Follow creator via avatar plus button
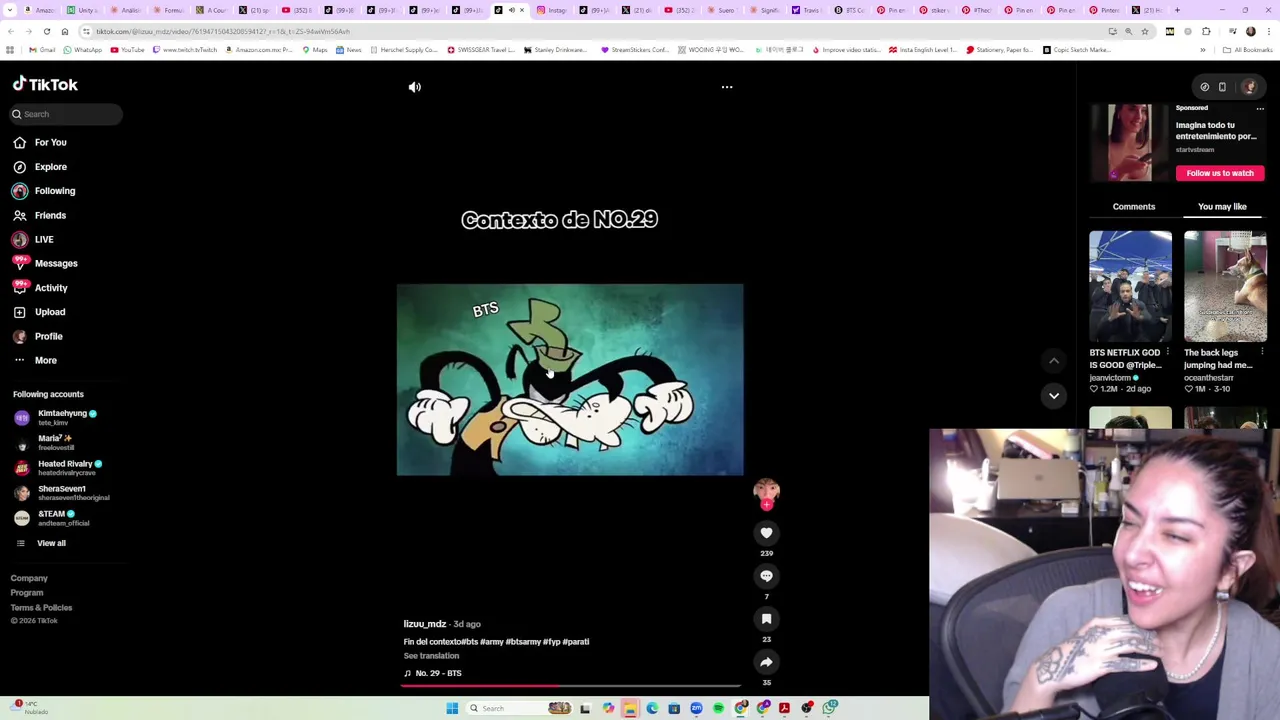The width and height of the screenshot is (1280, 720). pyautogui.click(x=766, y=505)
